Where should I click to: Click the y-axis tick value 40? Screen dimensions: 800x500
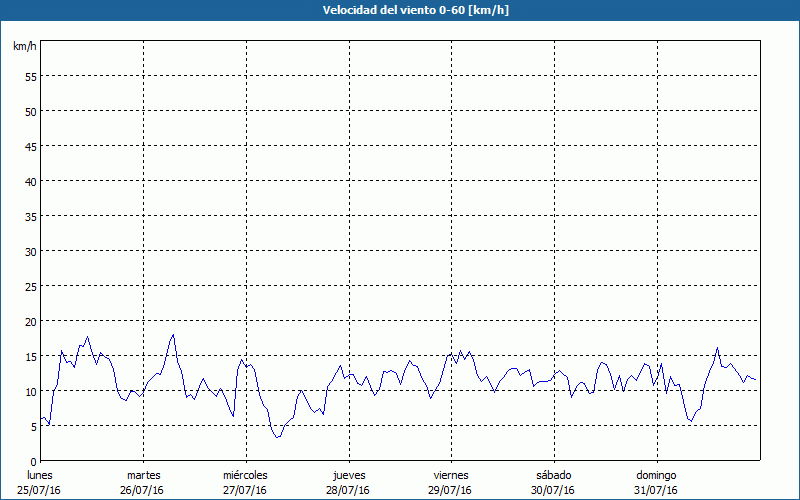click(x=31, y=181)
